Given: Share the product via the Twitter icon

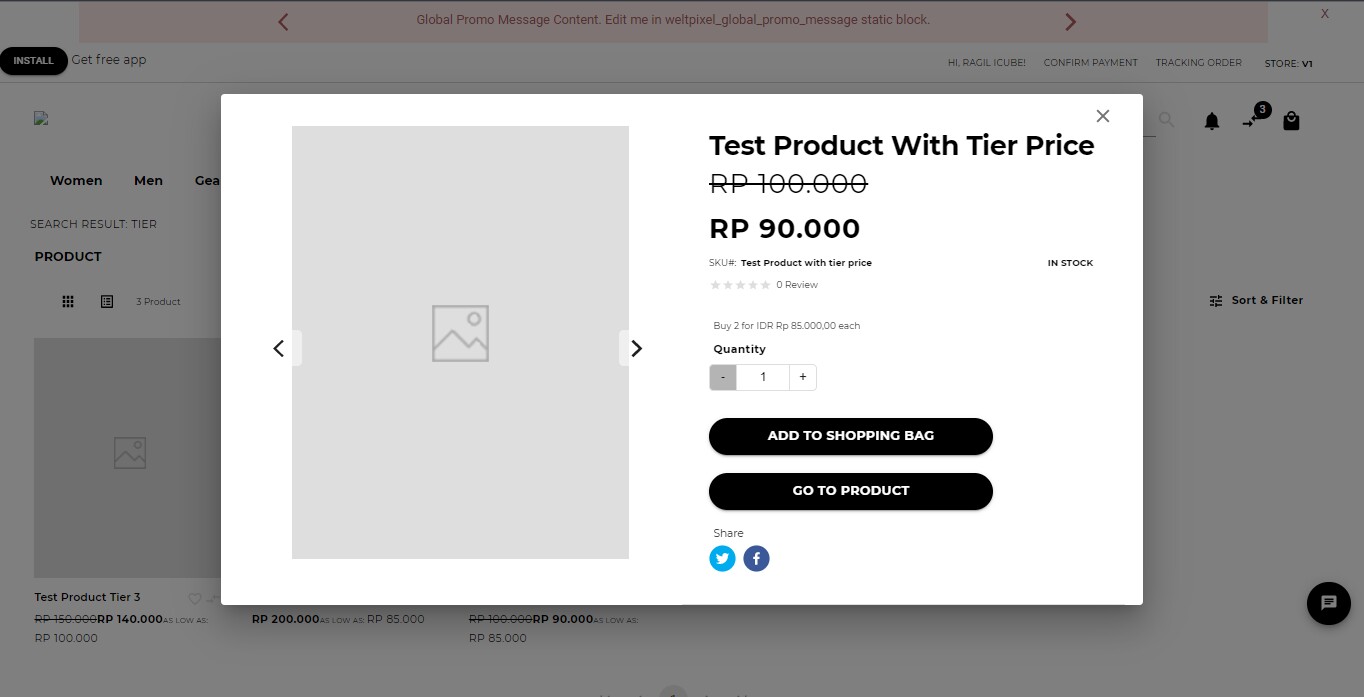Looking at the screenshot, I should 722,558.
